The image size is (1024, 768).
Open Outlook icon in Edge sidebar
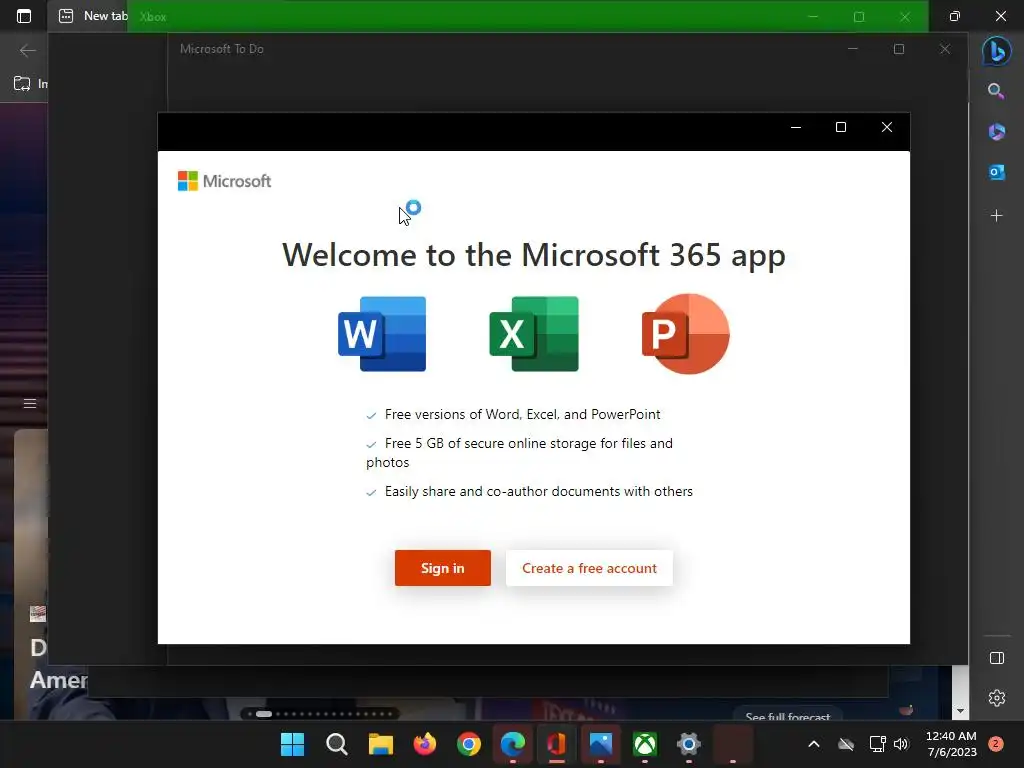pos(997,172)
